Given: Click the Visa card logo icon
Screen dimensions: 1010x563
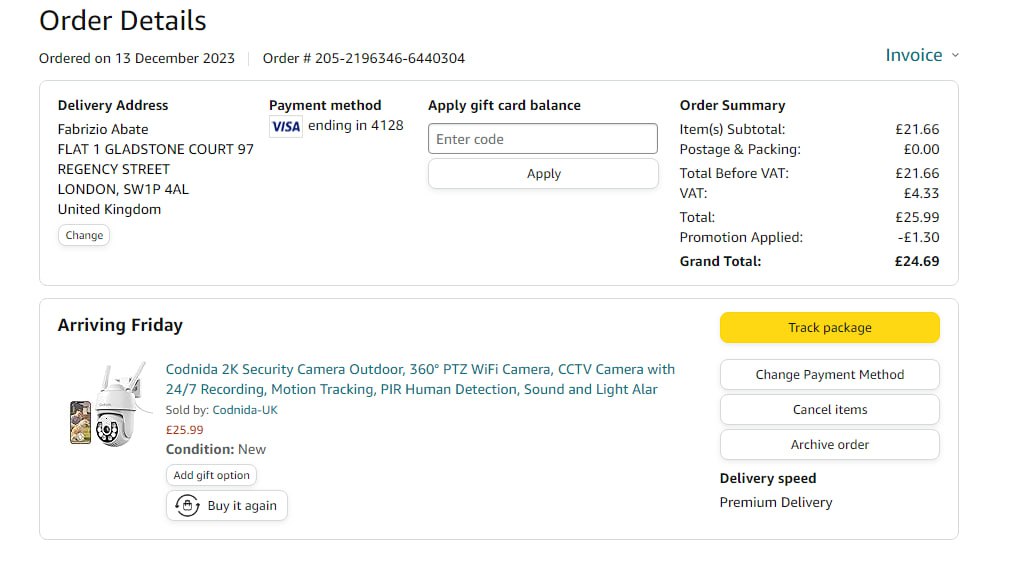Looking at the screenshot, I should tap(286, 126).
